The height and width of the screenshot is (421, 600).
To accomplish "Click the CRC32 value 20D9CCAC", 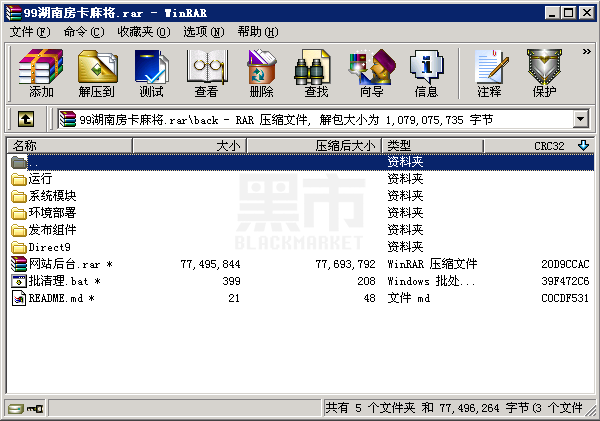I will (565, 264).
